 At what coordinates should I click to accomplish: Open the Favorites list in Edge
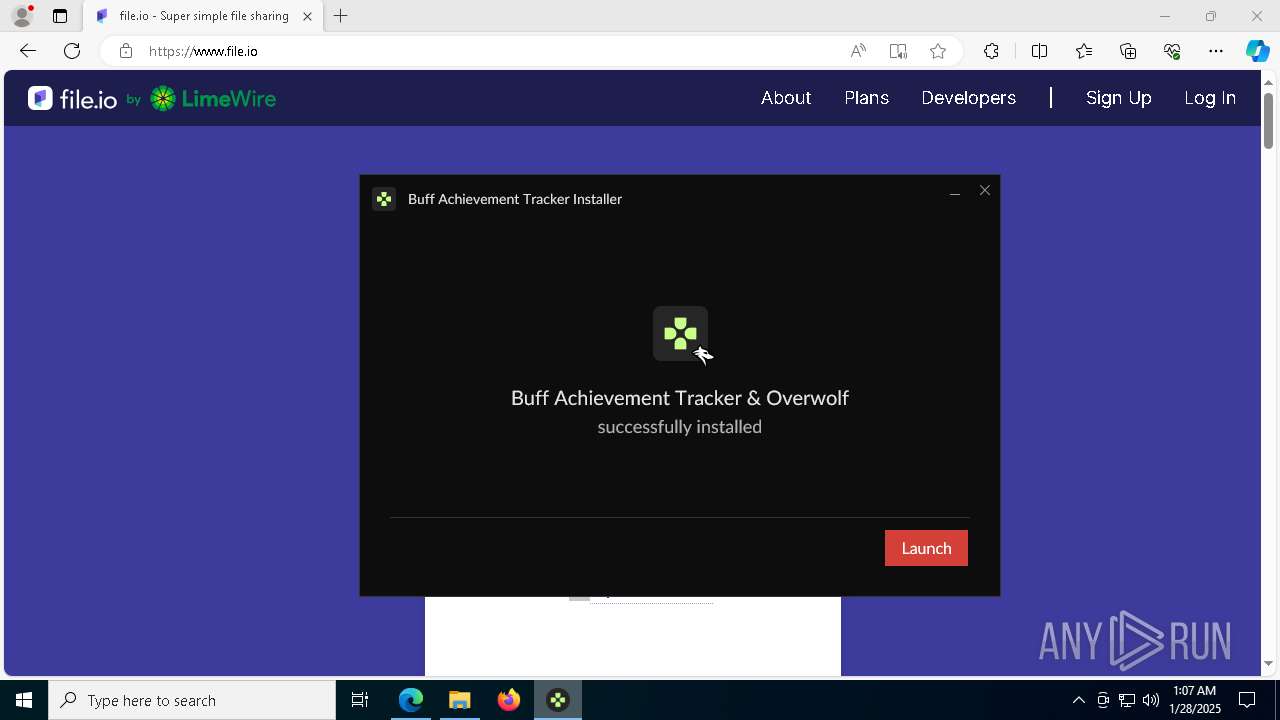coord(1084,51)
